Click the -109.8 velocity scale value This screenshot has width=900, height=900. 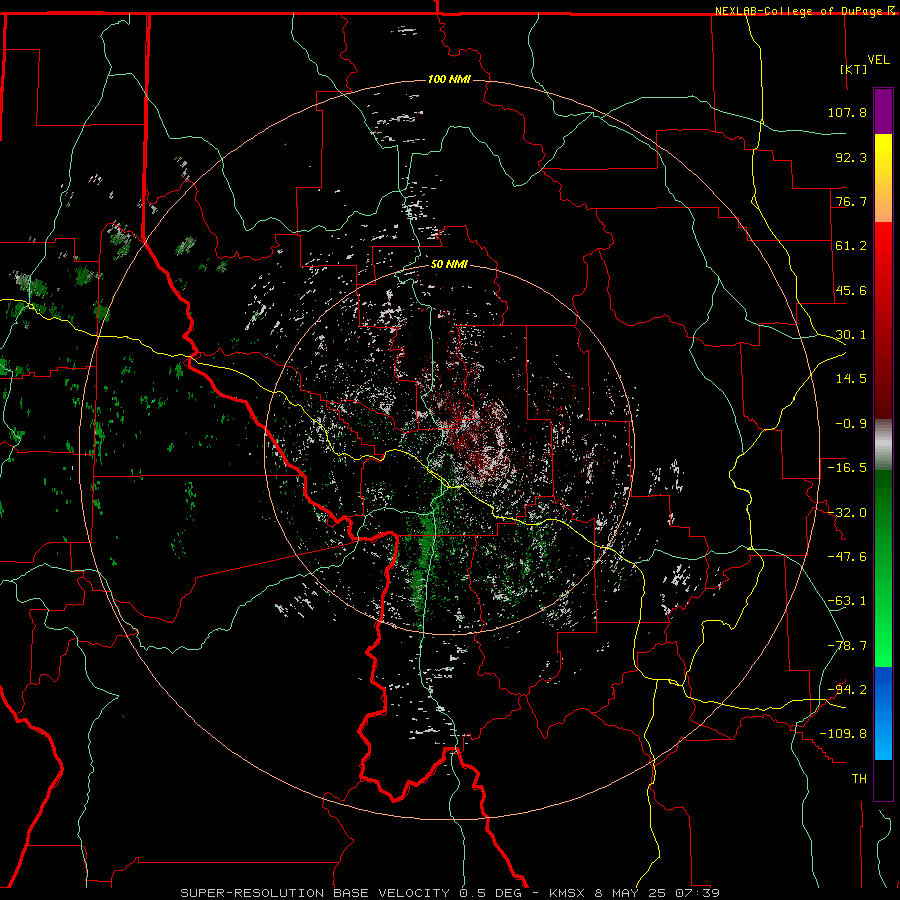click(x=843, y=734)
